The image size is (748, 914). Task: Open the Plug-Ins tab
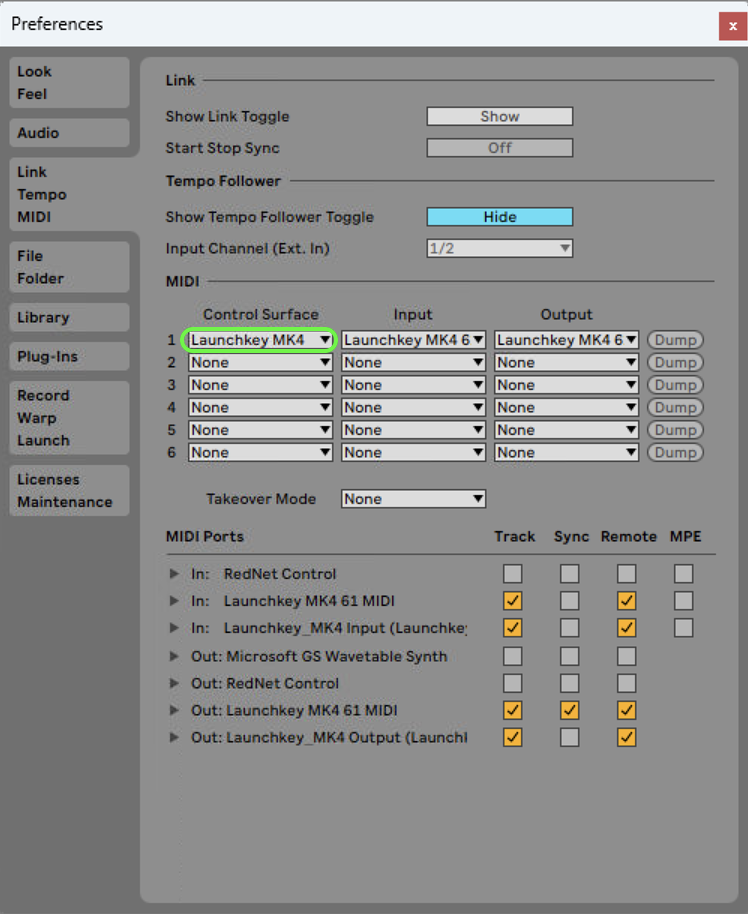[x=69, y=356]
